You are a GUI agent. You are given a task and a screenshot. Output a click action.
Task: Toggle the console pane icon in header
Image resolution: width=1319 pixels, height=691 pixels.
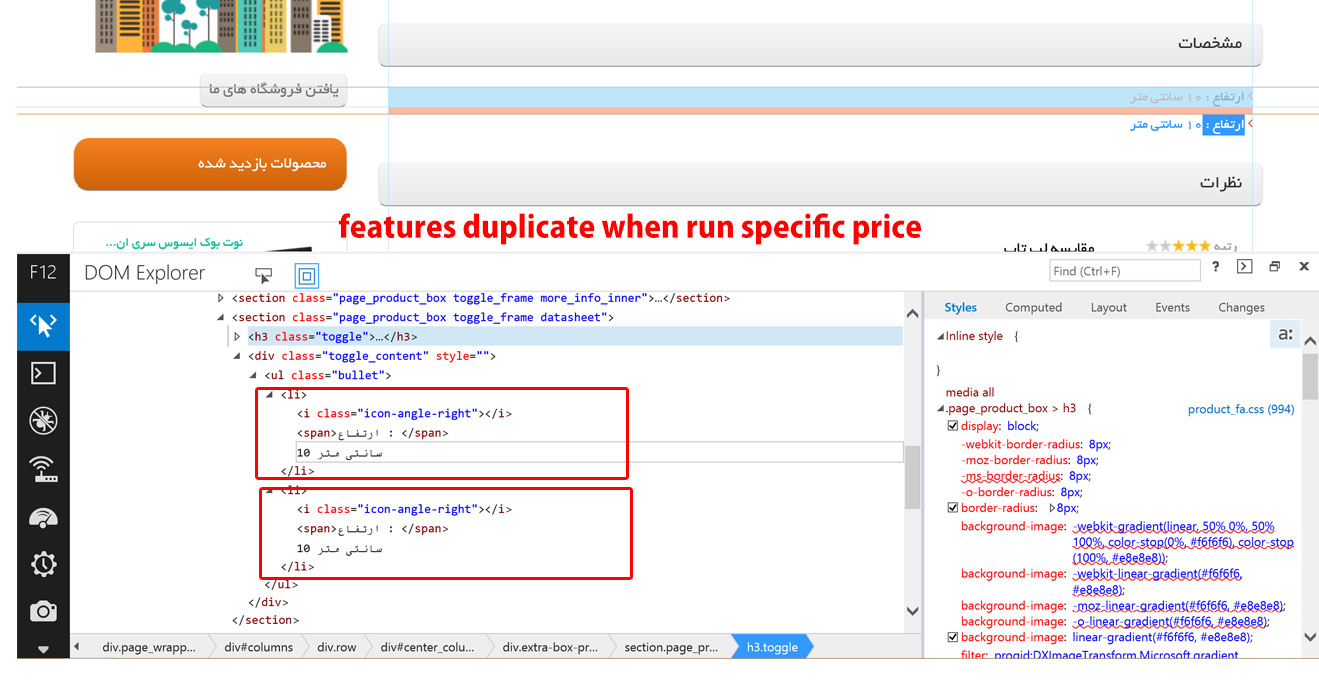click(x=1244, y=267)
